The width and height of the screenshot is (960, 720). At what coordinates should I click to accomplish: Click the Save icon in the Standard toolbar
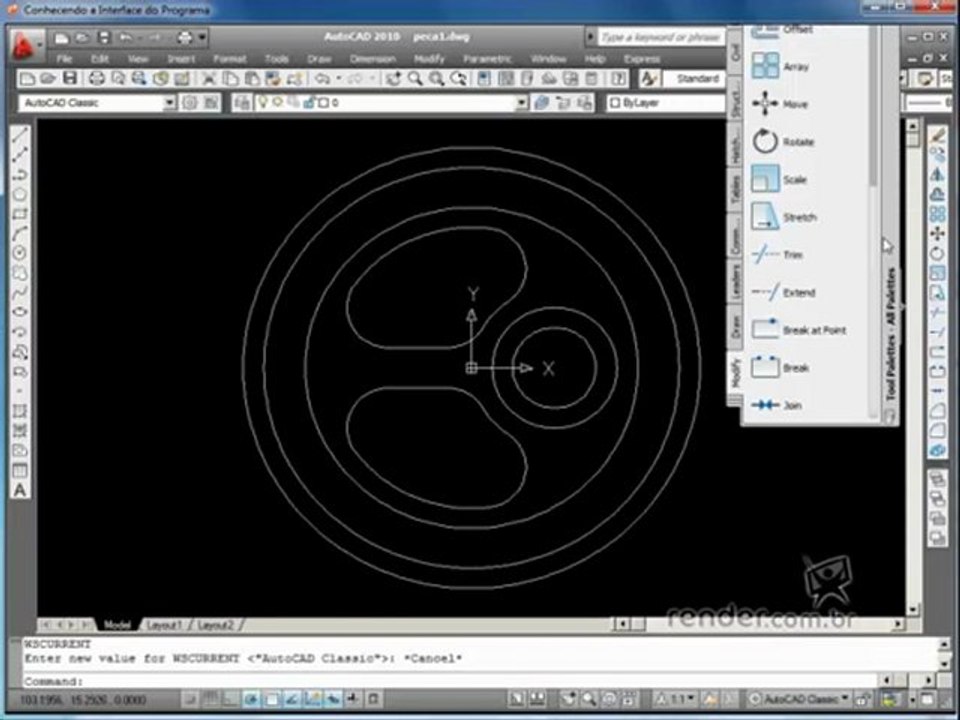point(70,78)
